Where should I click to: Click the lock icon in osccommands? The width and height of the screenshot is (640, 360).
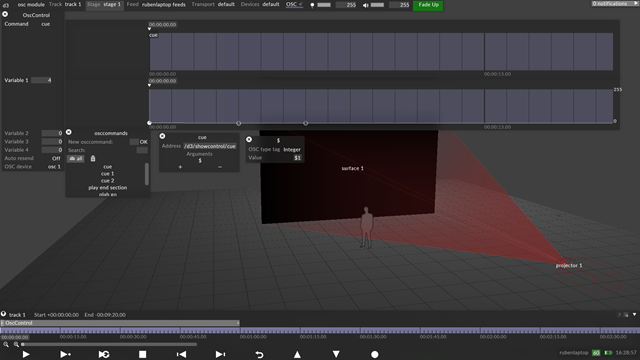point(93,158)
